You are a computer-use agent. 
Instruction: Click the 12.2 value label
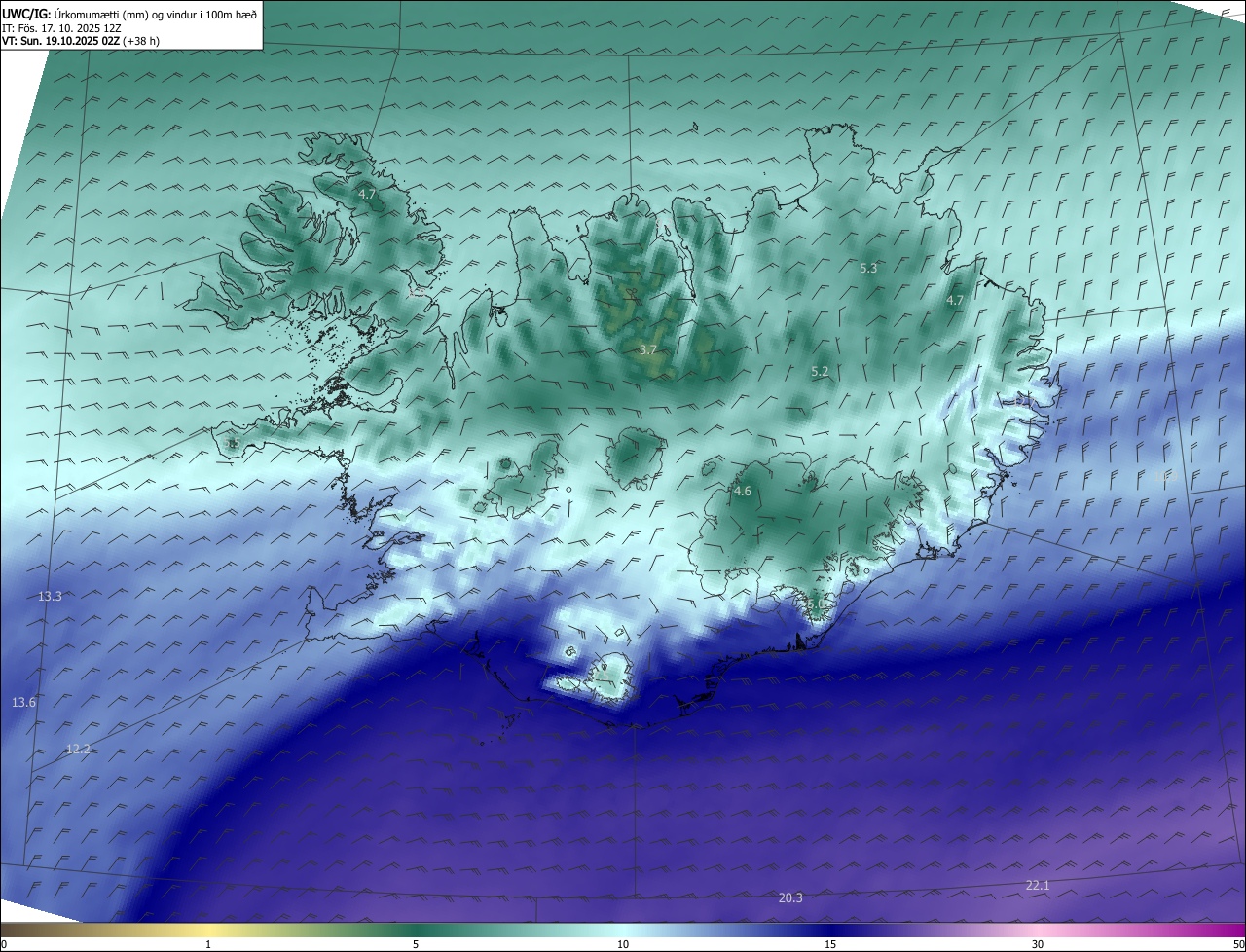coord(78,749)
